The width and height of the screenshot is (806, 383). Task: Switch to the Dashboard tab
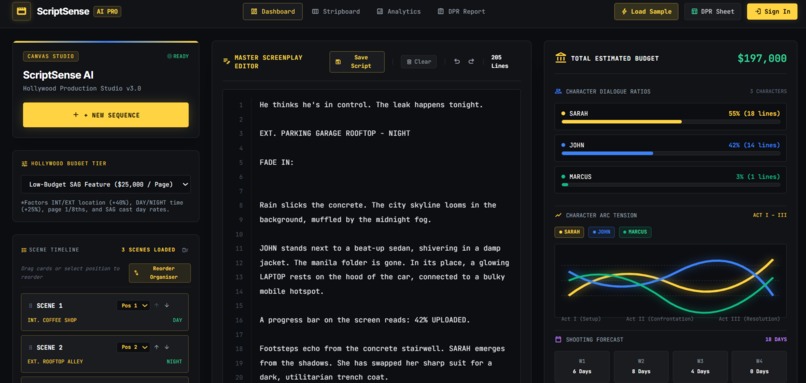(273, 11)
